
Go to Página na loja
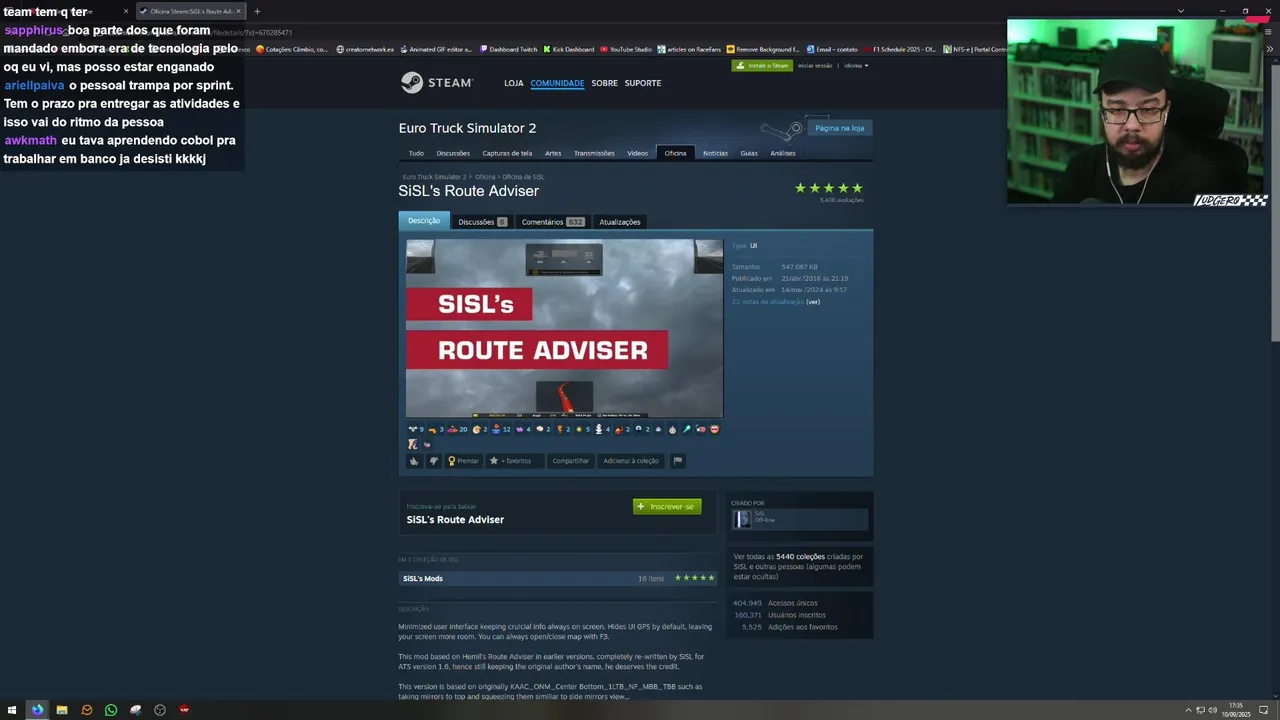(x=840, y=128)
